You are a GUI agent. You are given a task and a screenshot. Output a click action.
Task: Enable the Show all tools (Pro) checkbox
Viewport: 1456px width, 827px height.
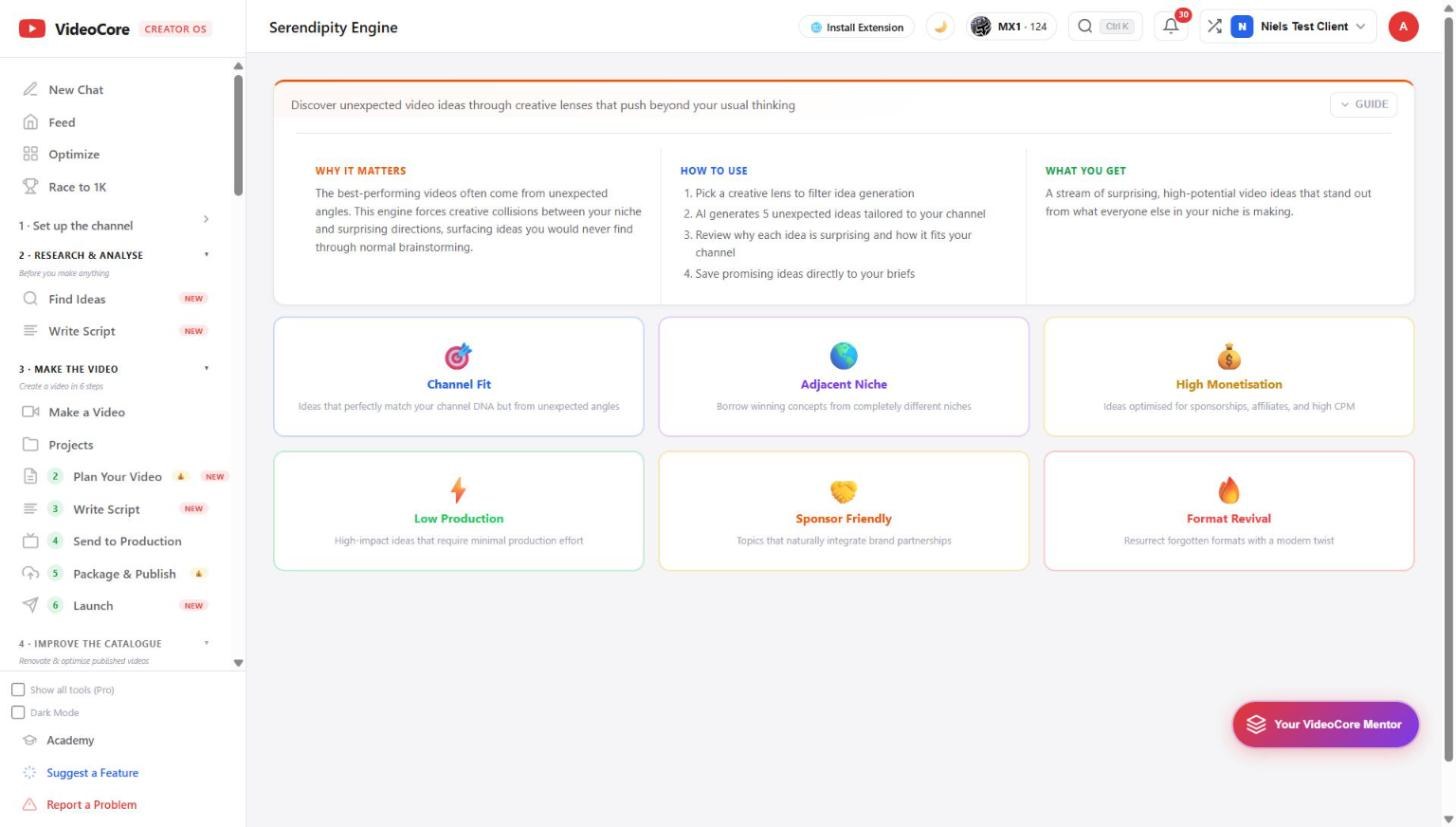pyautogui.click(x=18, y=690)
